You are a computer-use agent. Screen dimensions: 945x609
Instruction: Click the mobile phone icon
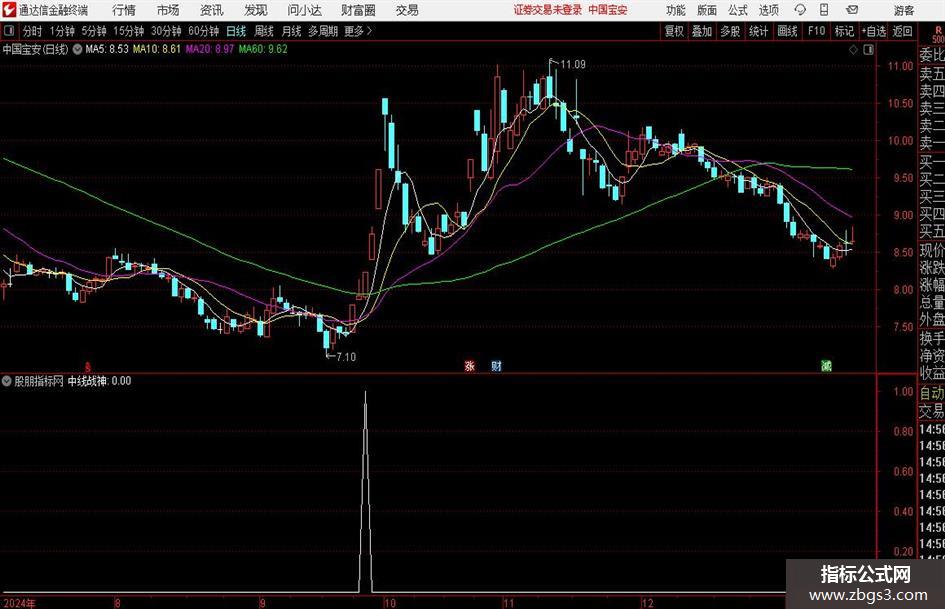pyautogui.click(x=824, y=10)
